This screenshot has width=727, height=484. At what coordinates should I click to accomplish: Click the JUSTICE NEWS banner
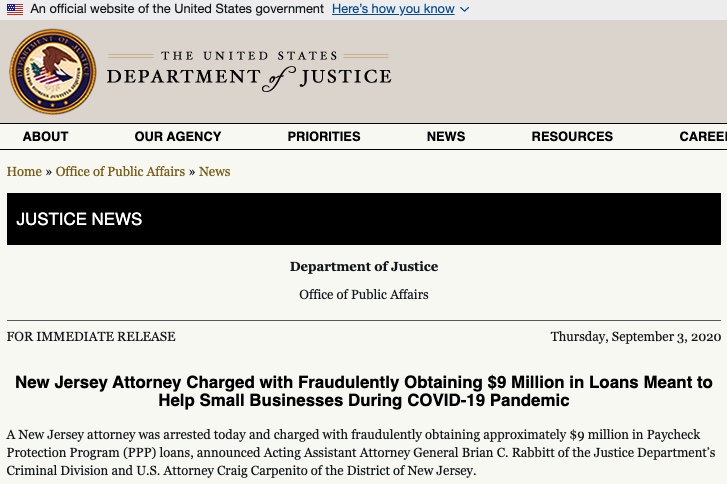364,219
